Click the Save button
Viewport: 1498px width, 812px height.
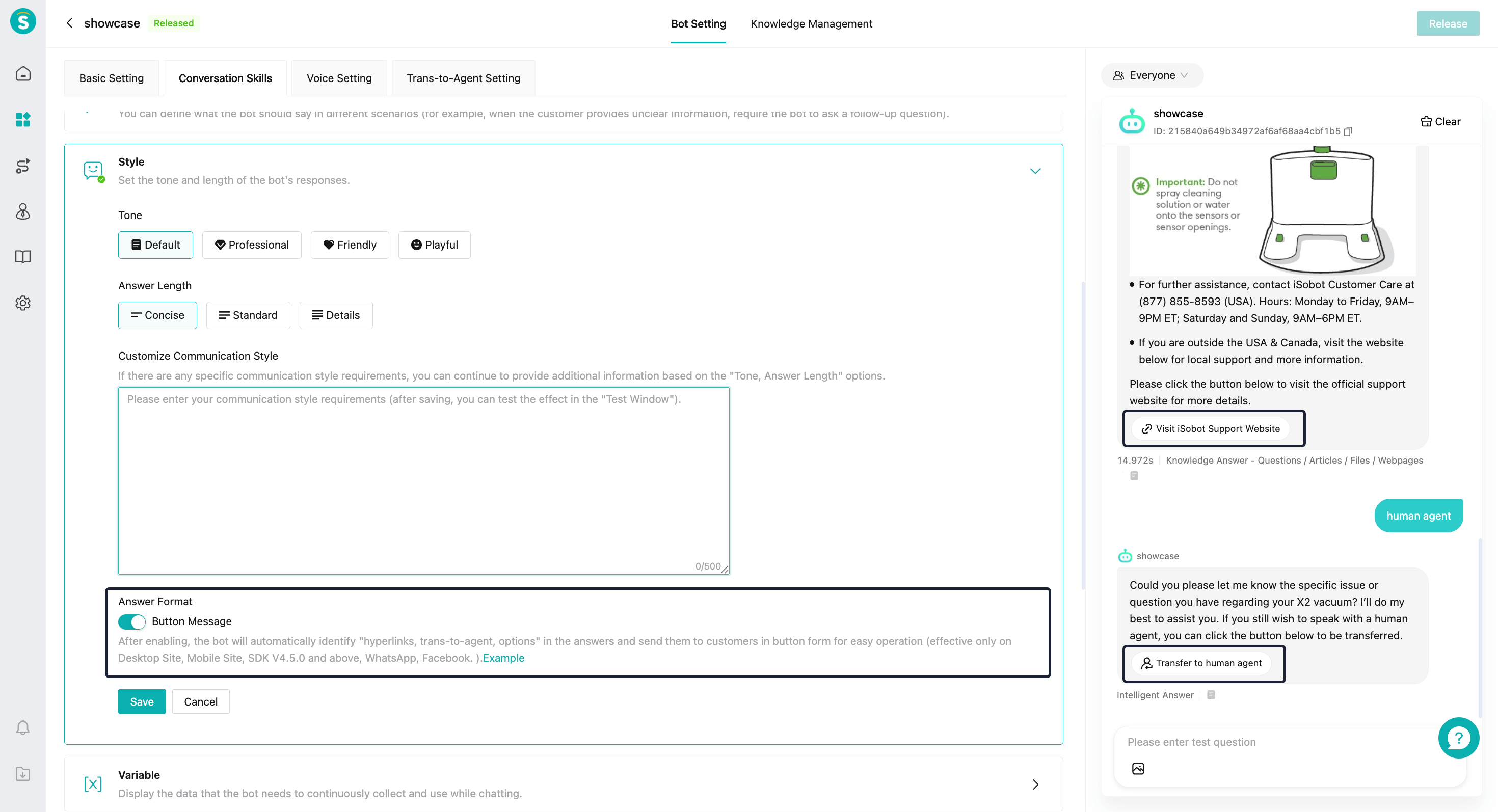pos(141,701)
